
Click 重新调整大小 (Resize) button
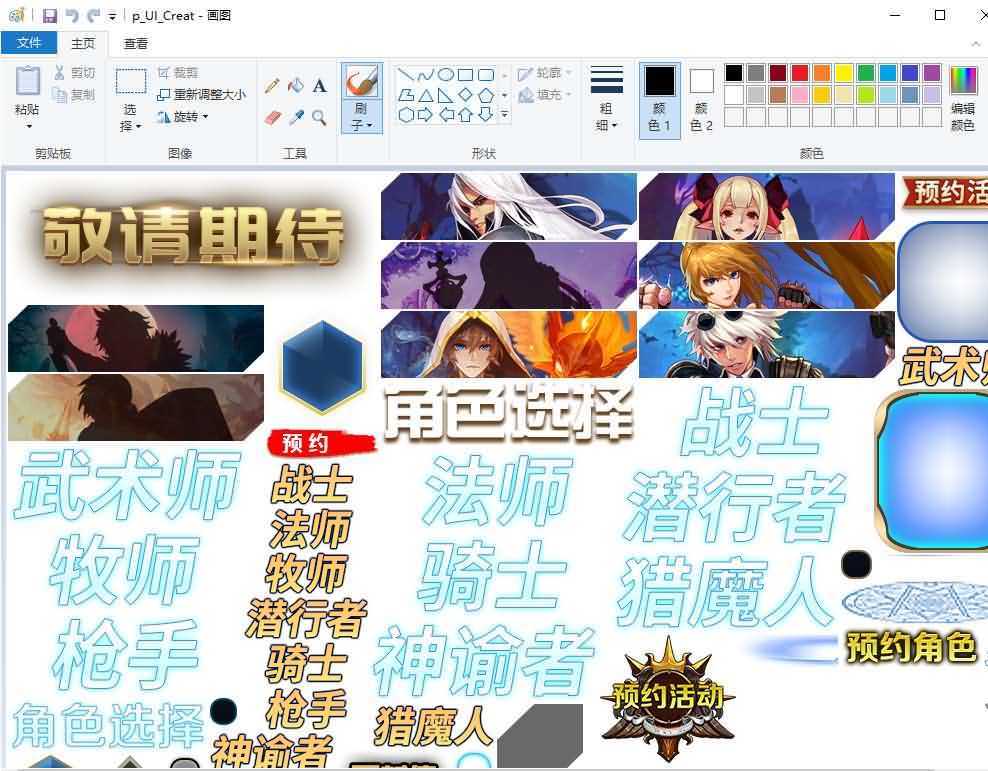click(x=201, y=95)
